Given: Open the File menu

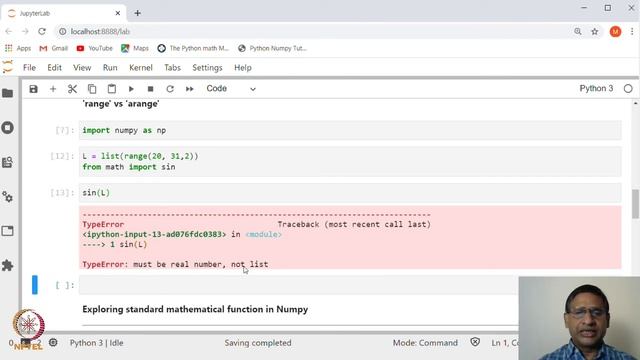Looking at the screenshot, I should (29, 68).
